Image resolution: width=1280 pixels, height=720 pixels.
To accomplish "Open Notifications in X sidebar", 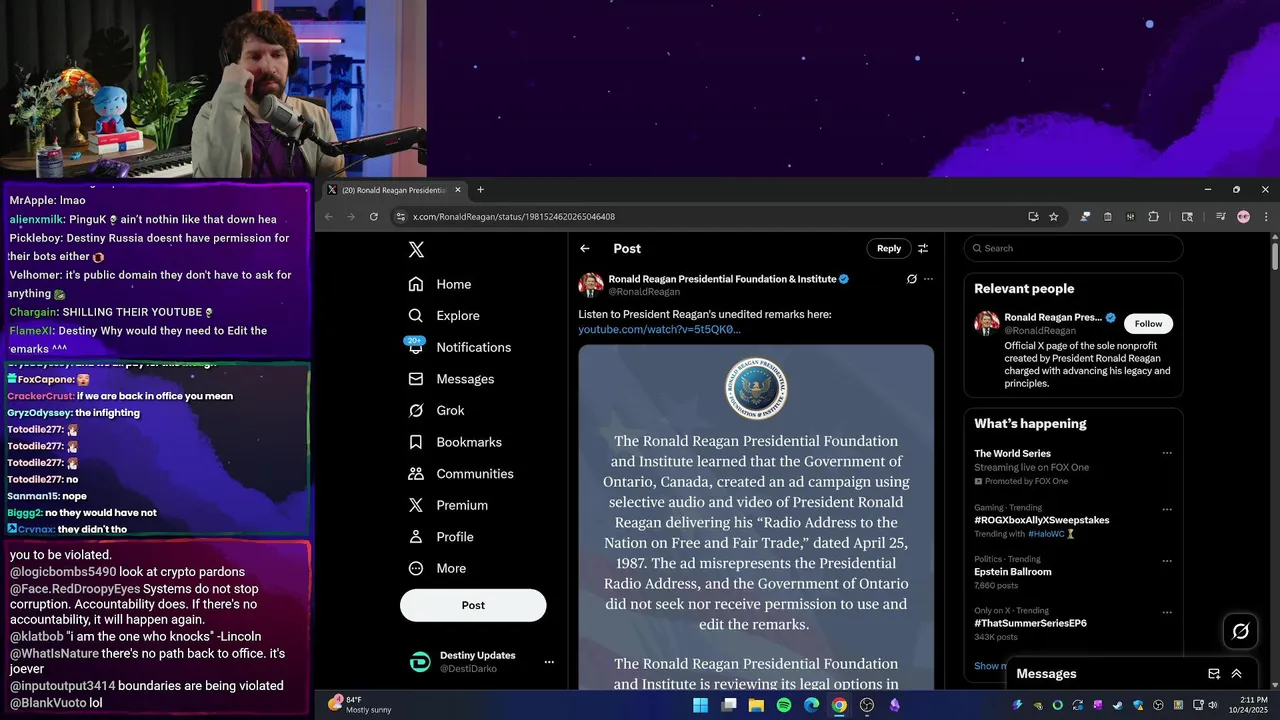I will tap(459, 347).
